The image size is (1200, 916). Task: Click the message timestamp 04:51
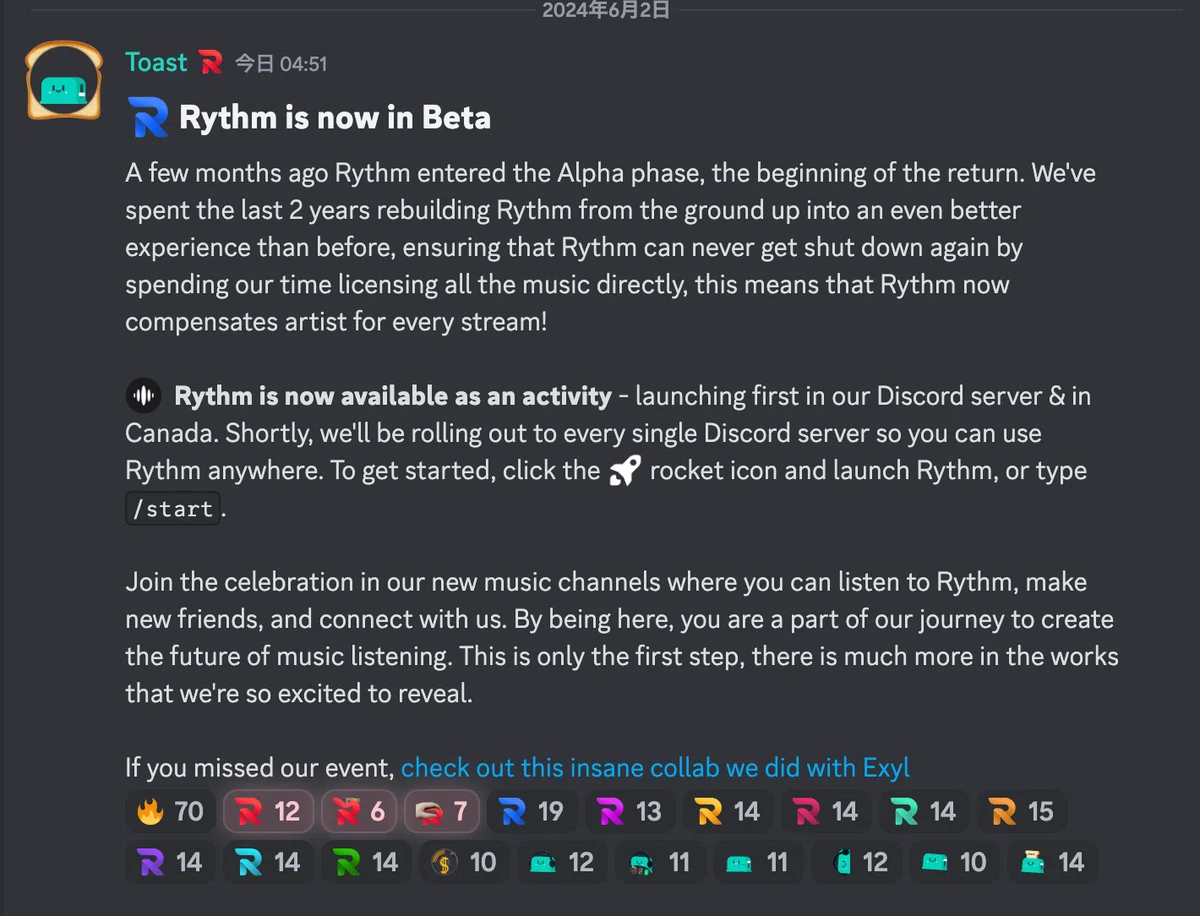(280, 64)
